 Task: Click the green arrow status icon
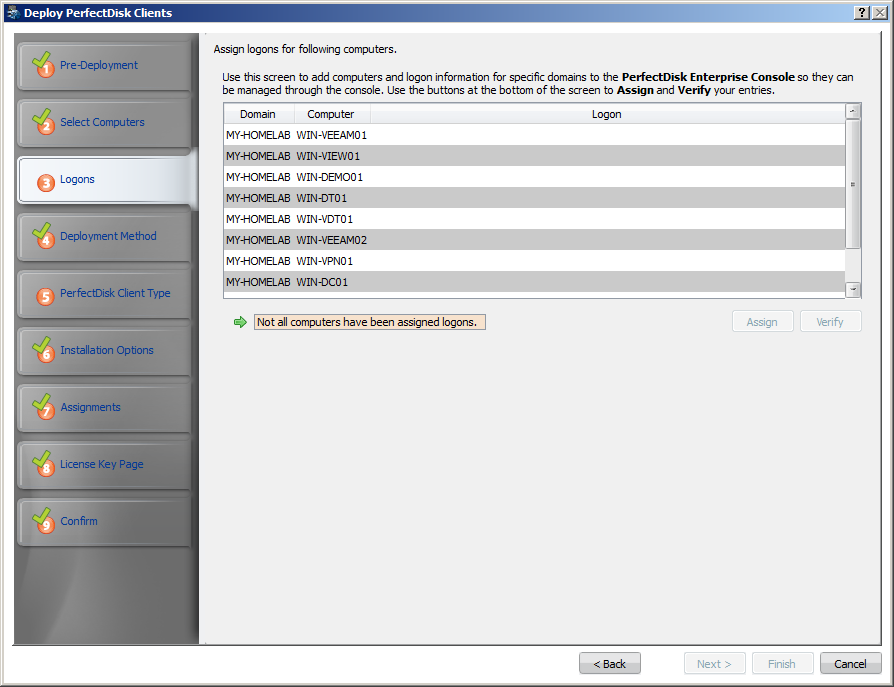(240, 322)
